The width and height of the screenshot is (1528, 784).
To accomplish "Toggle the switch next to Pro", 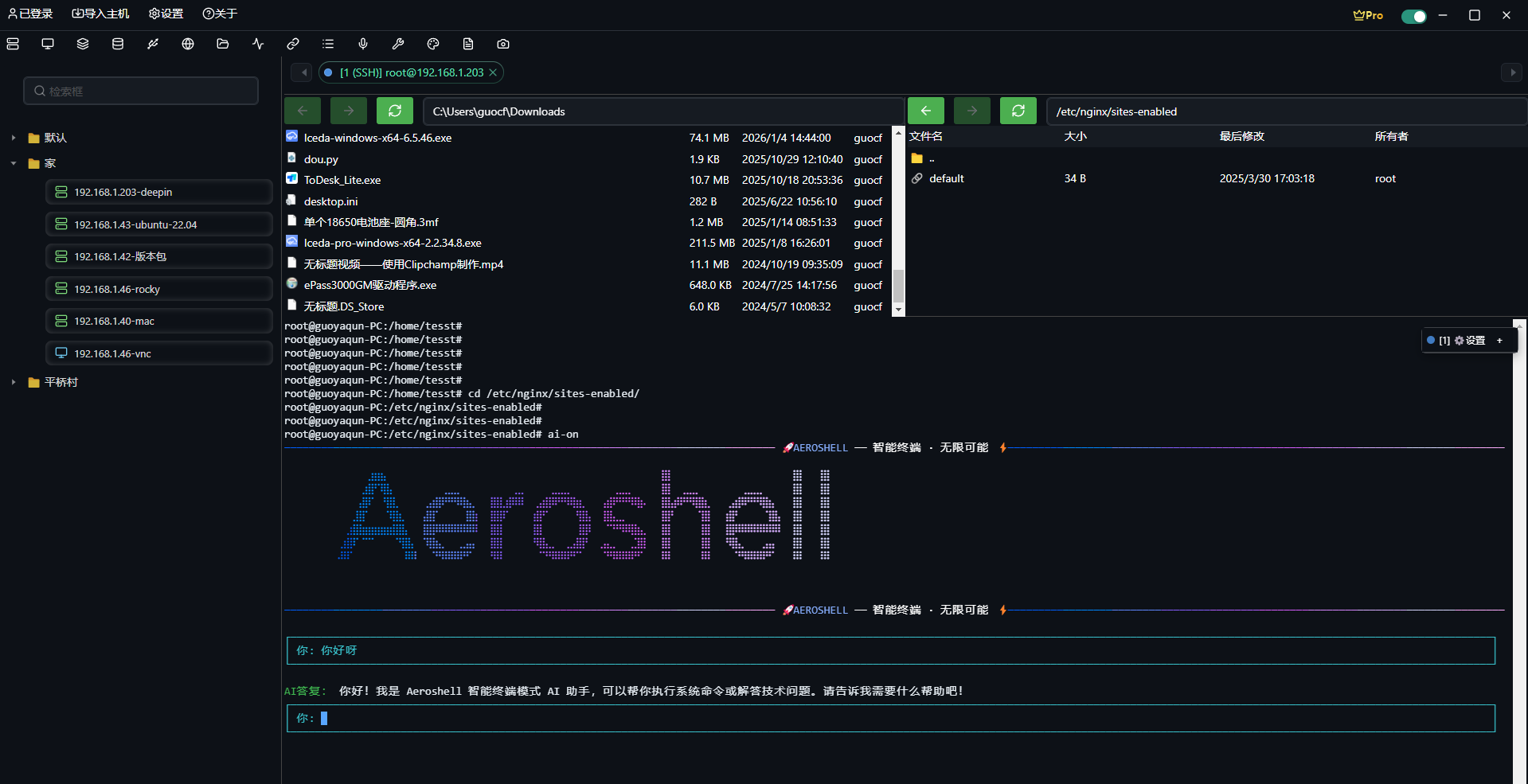I will (1413, 16).
